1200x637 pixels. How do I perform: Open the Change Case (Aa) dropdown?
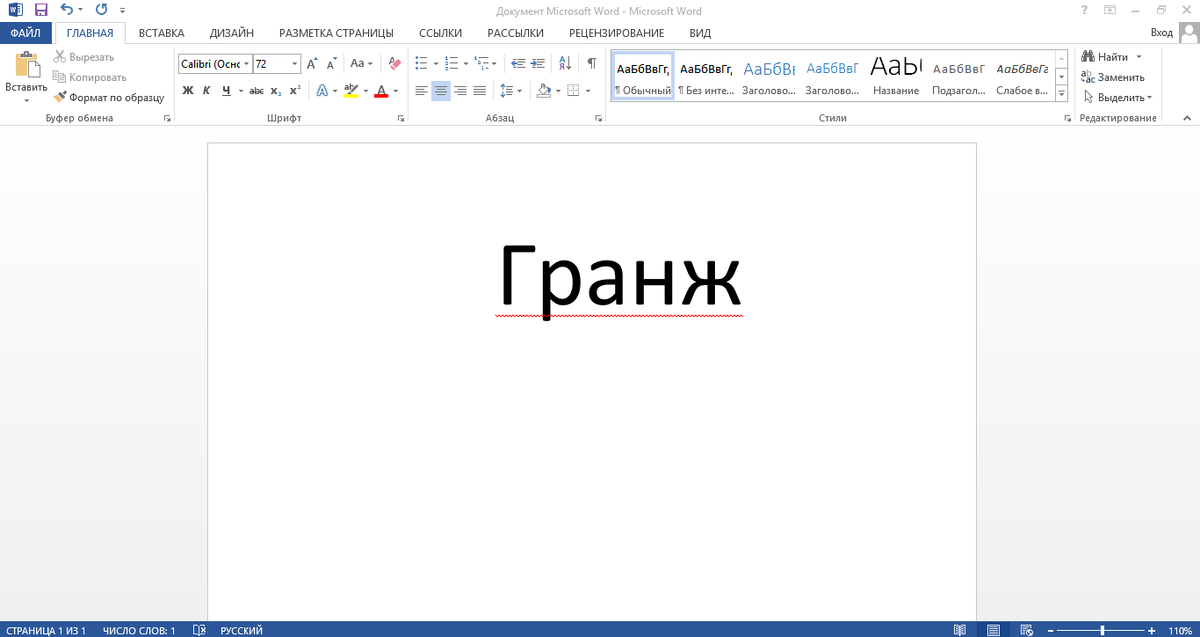361,64
